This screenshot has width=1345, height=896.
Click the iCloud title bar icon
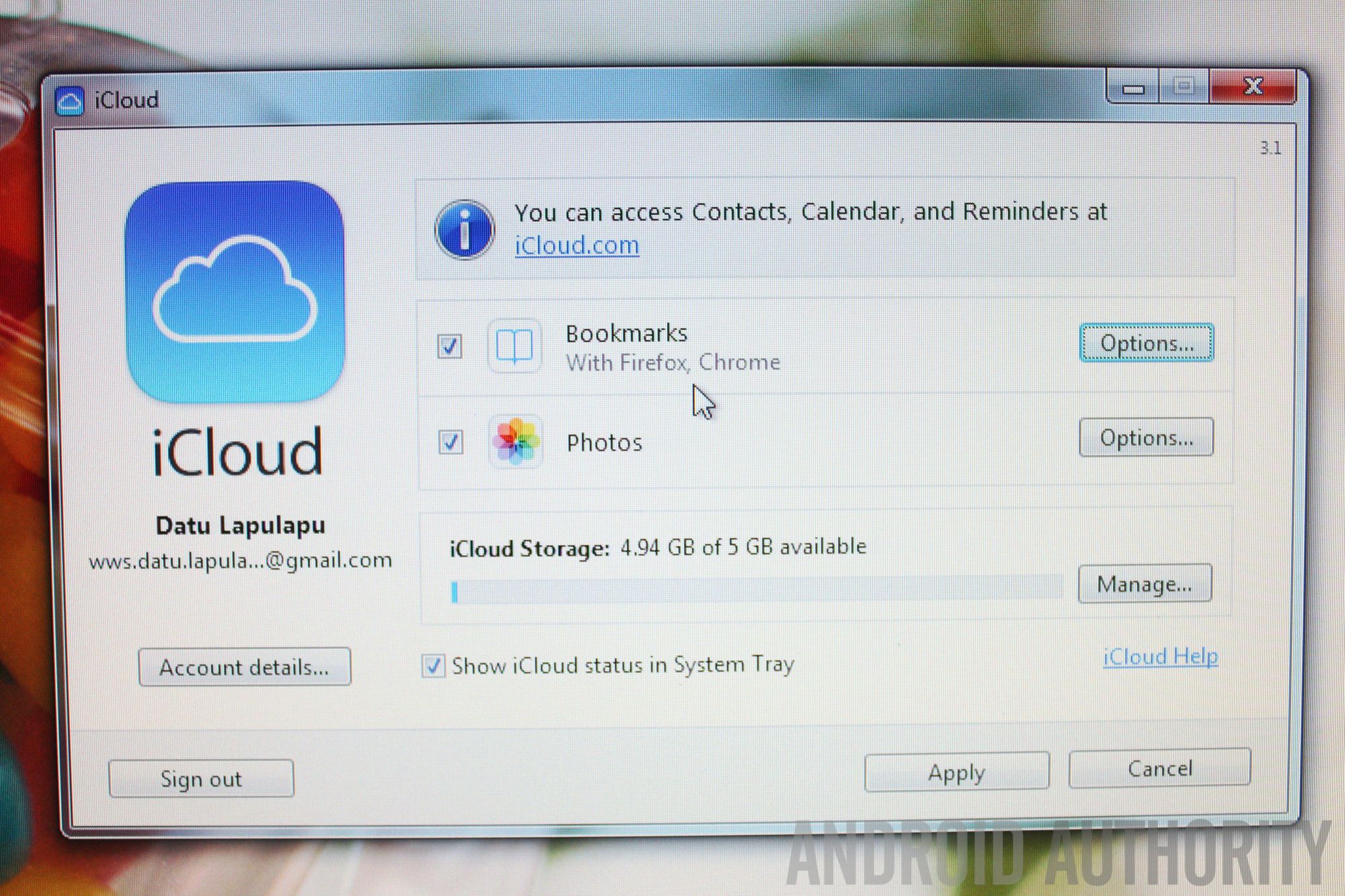[x=70, y=101]
